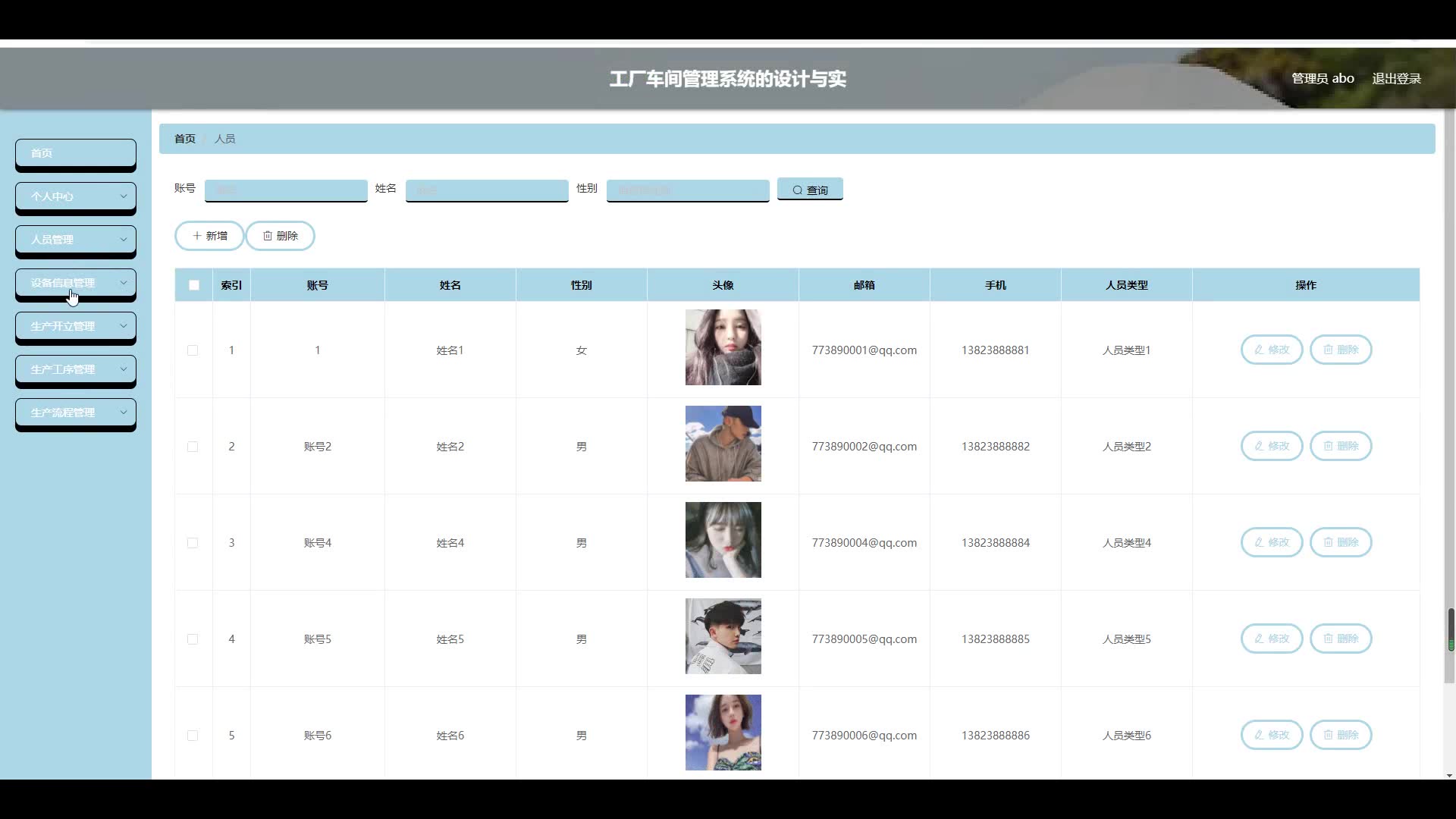Click the pencil 修改 icon for 姓名4 row
This screenshot has width=1456, height=819.
pos(1259,542)
